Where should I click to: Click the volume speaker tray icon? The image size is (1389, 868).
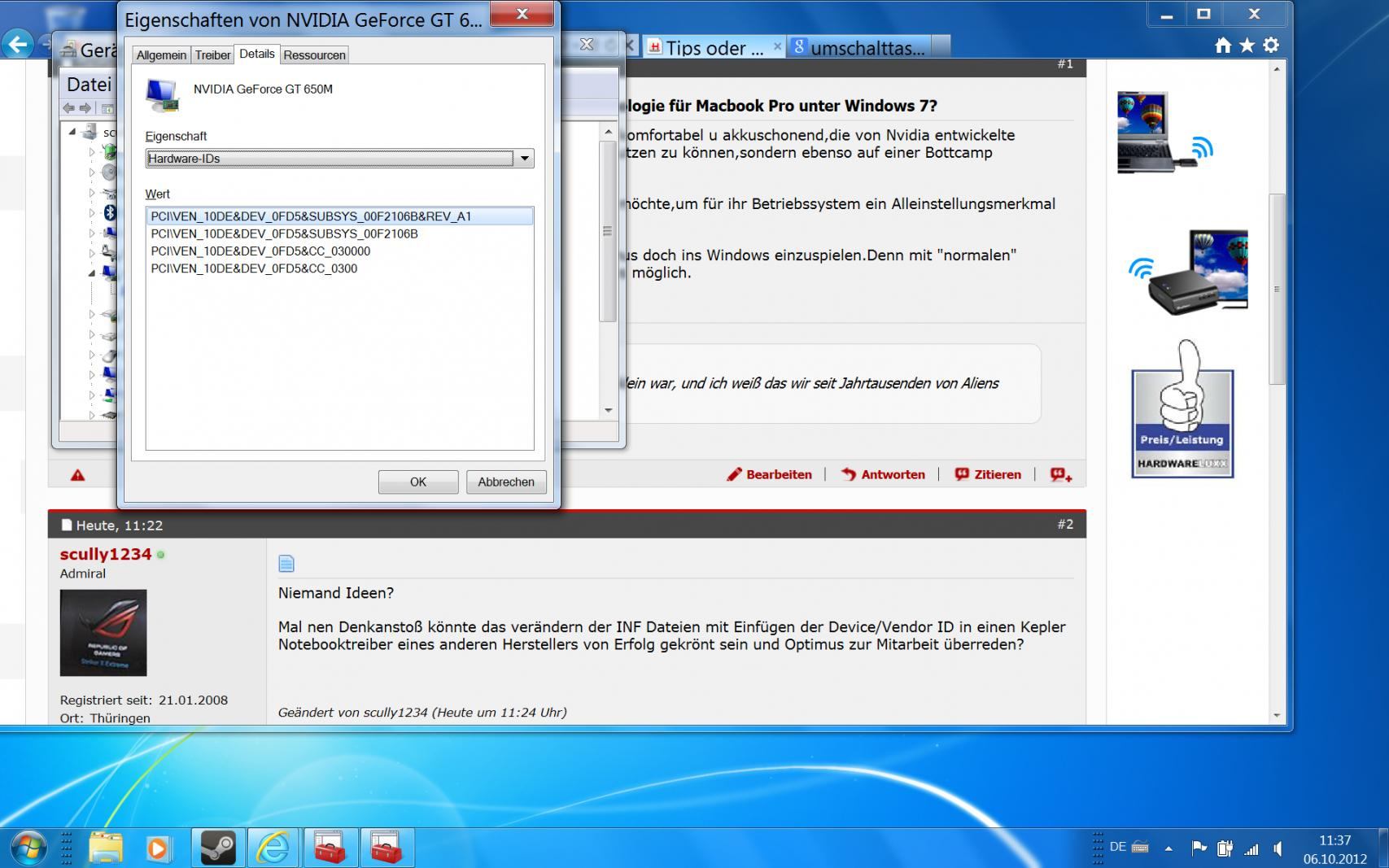click(x=1278, y=848)
